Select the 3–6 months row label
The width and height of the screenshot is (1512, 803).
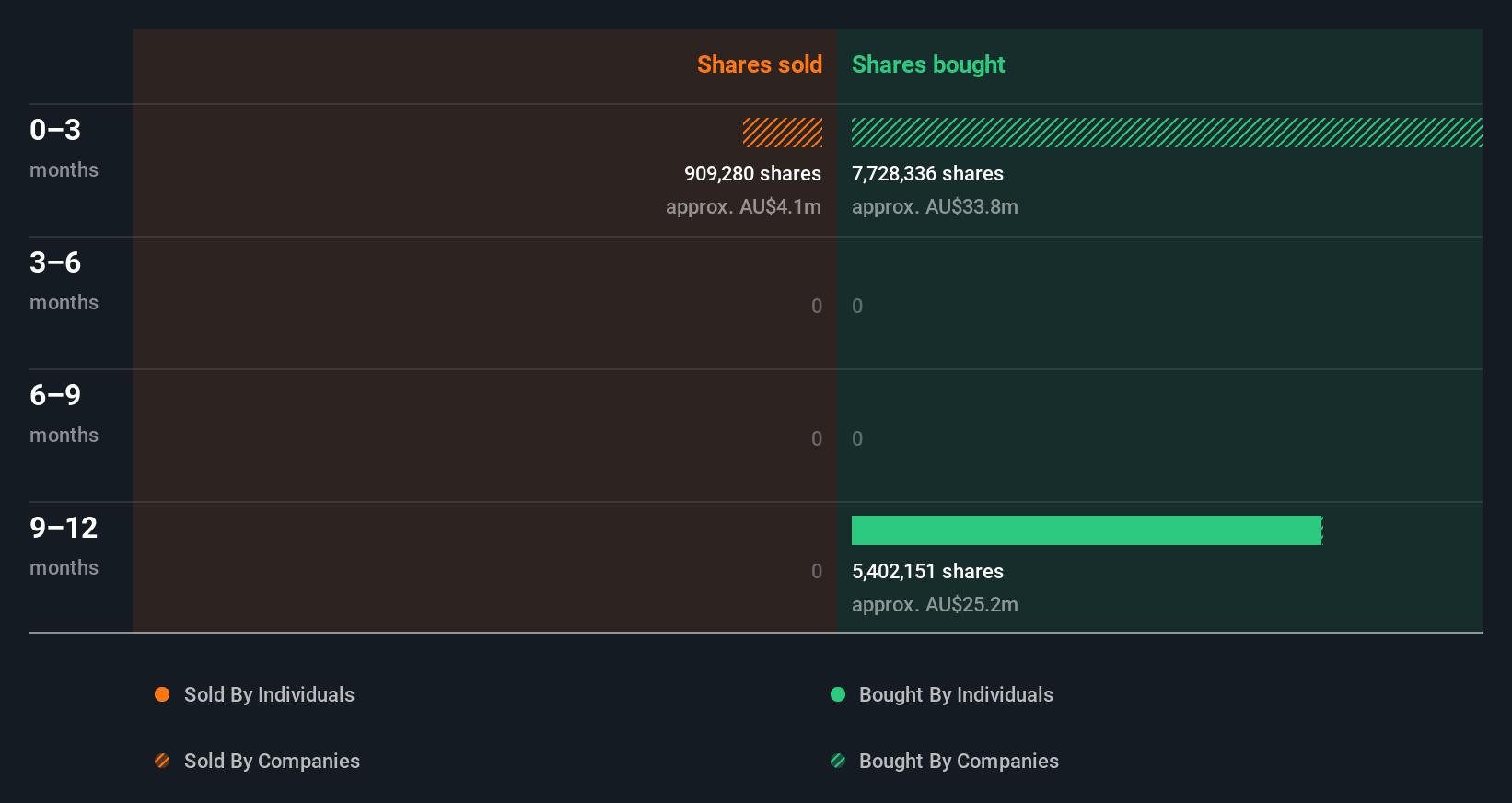tap(64, 280)
